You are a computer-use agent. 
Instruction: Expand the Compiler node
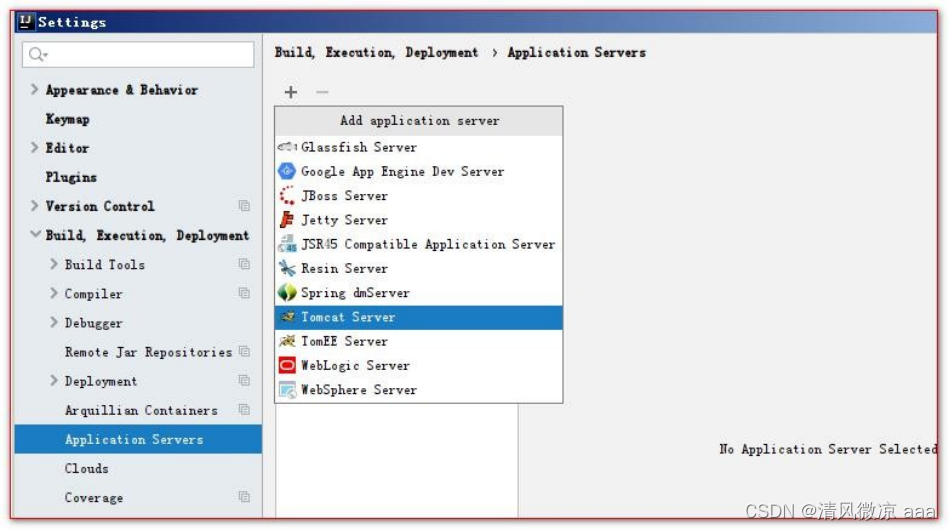click(x=54, y=293)
